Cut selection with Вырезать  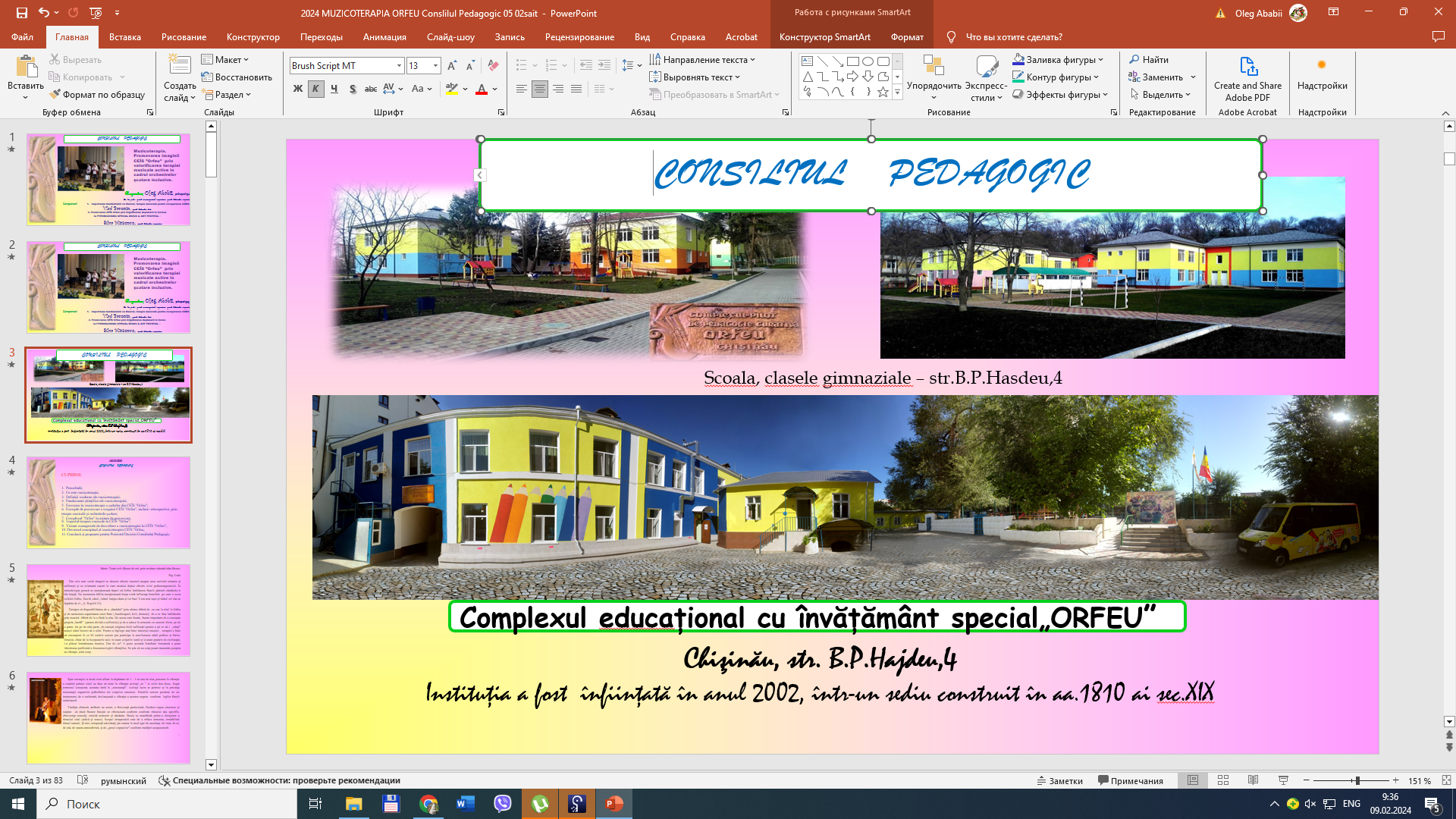[x=75, y=59]
